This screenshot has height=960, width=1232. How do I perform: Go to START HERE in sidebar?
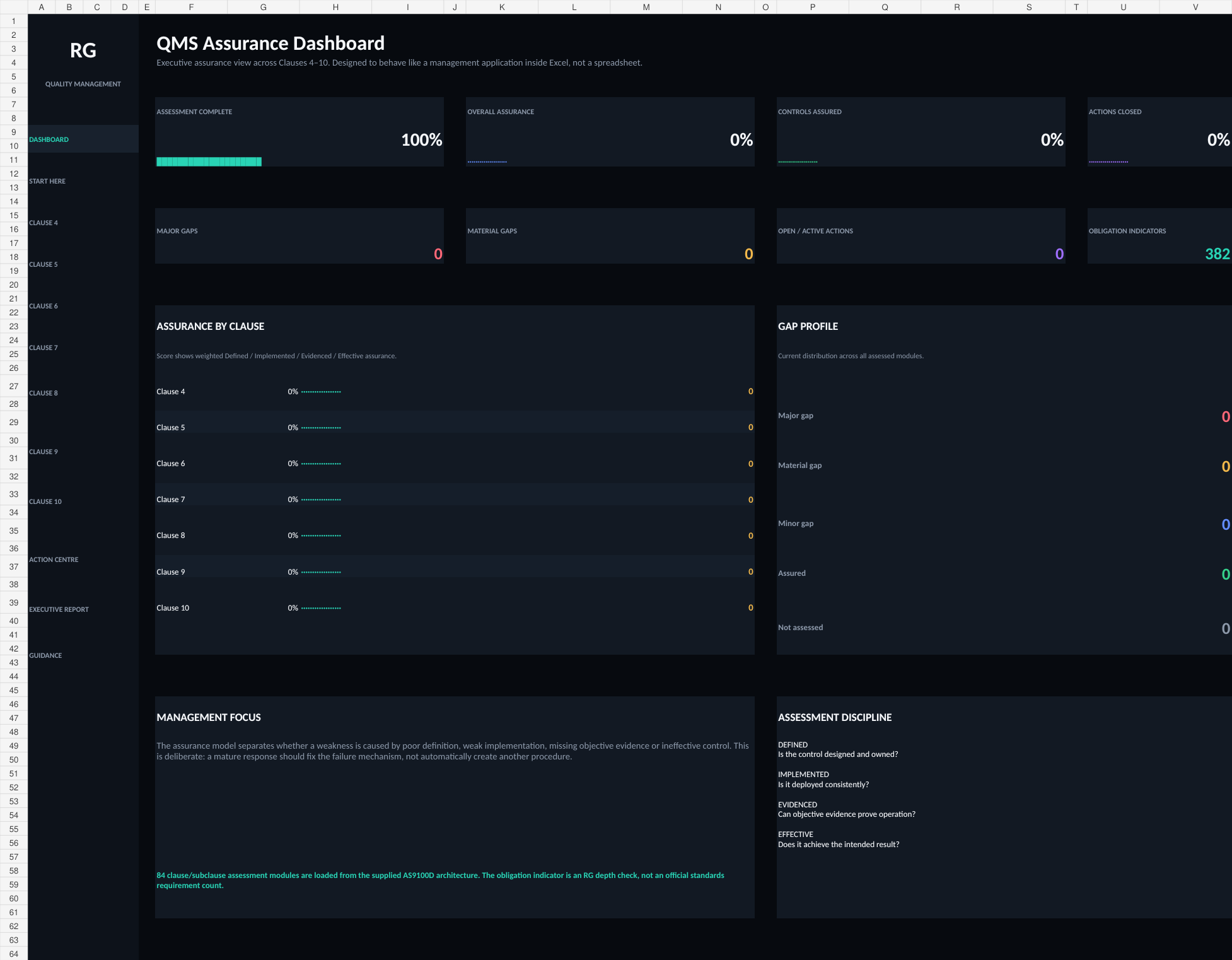point(47,181)
